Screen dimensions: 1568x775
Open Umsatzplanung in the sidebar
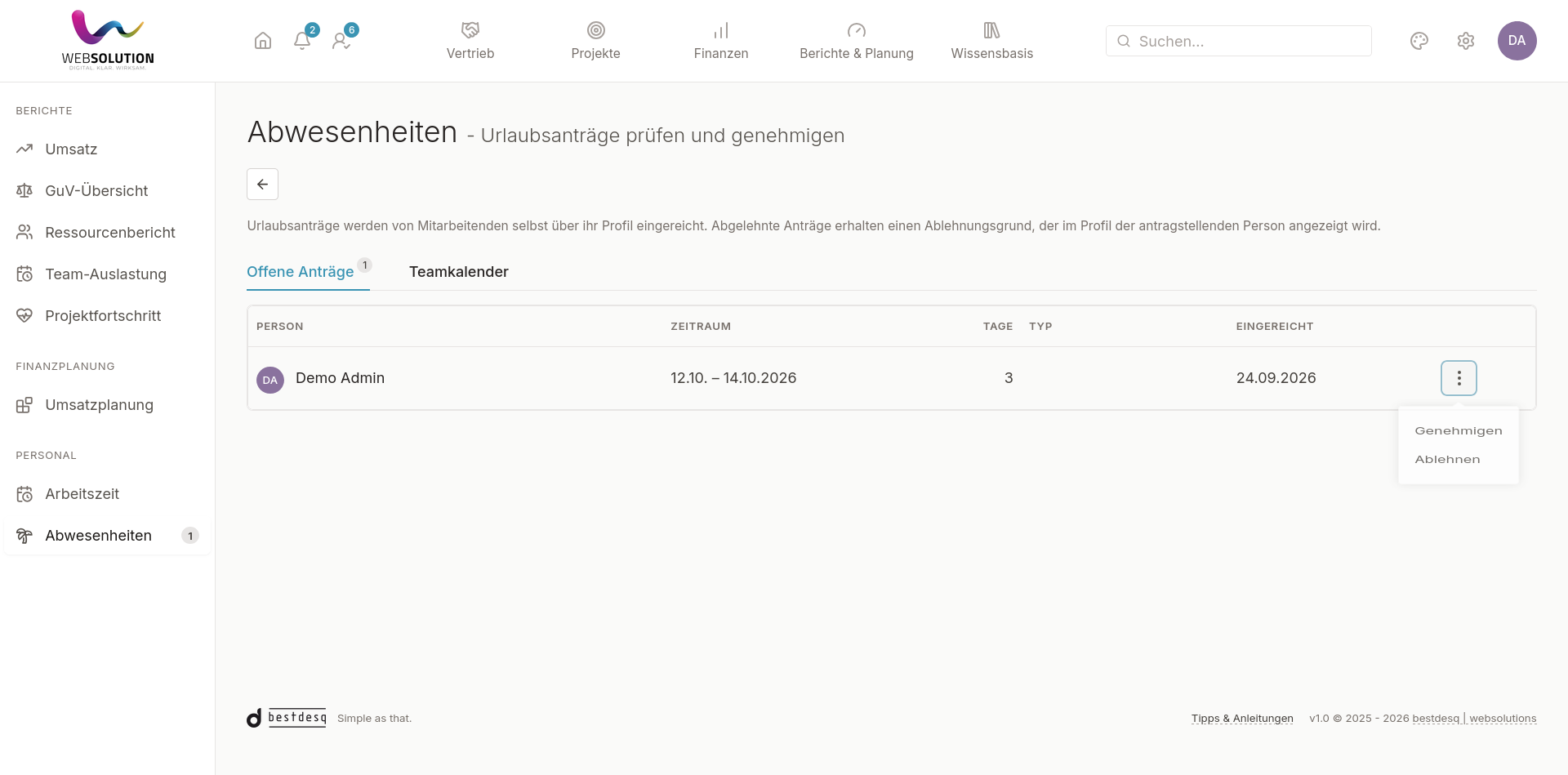click(107, 405)
